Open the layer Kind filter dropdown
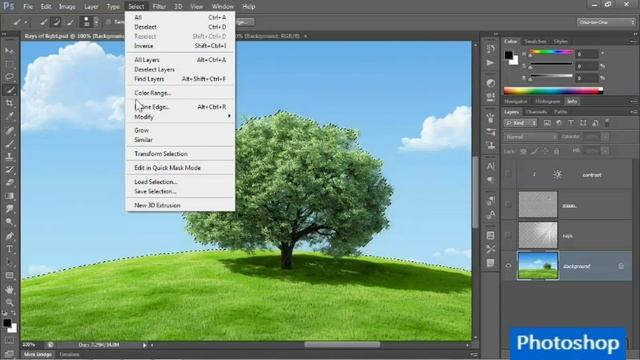 (x=520, y=123)
